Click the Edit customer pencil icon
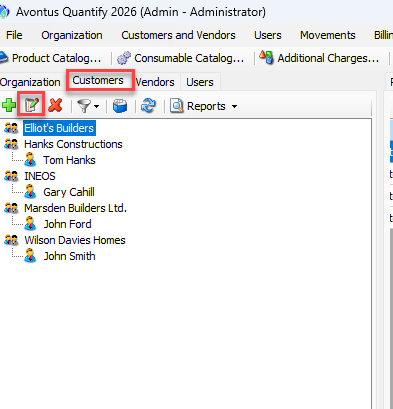The width and height of the screenshot is (393, 409). tap(31, 105)
